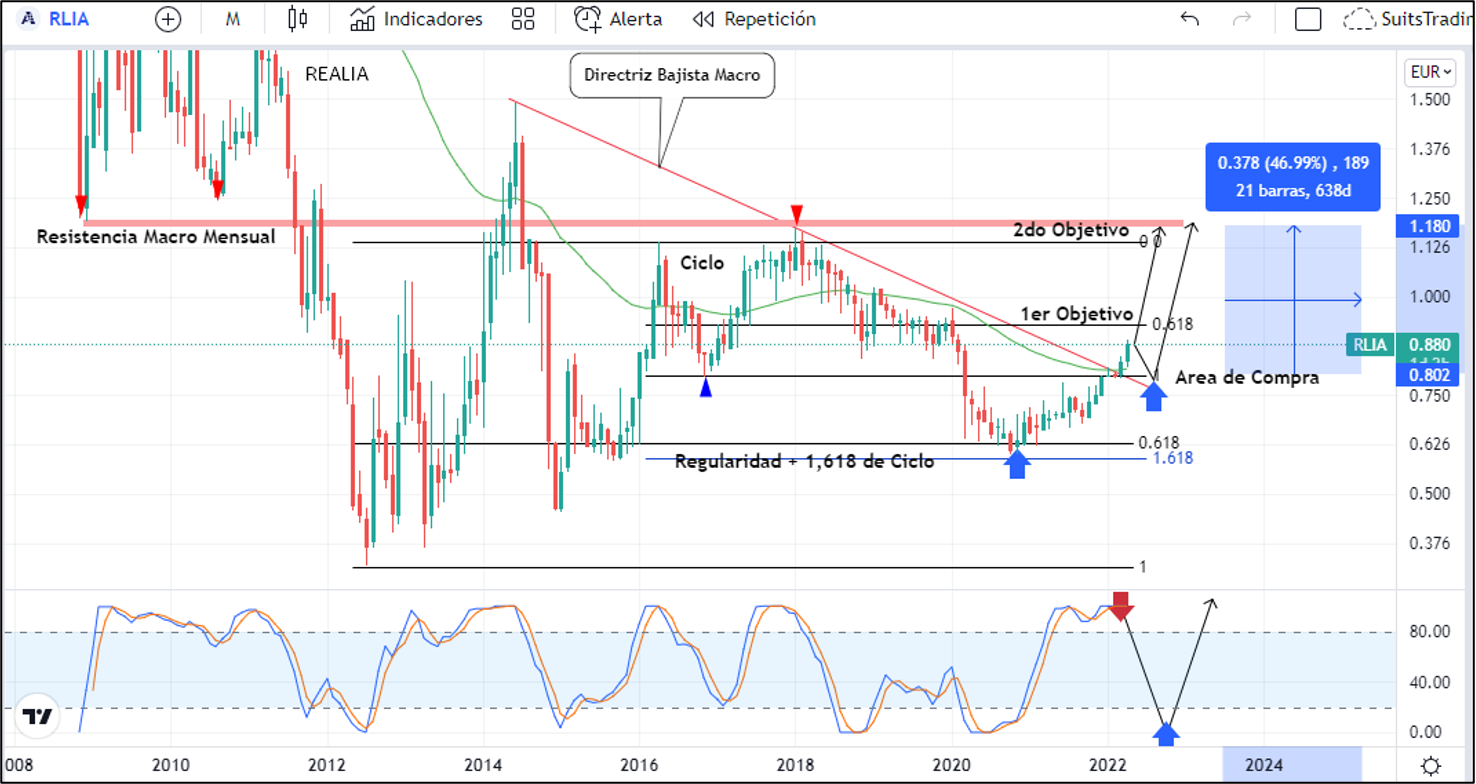This screenshot has width=1476, height=784.
Task: Start bar replay with Repetición
Action: pos(754,19)
